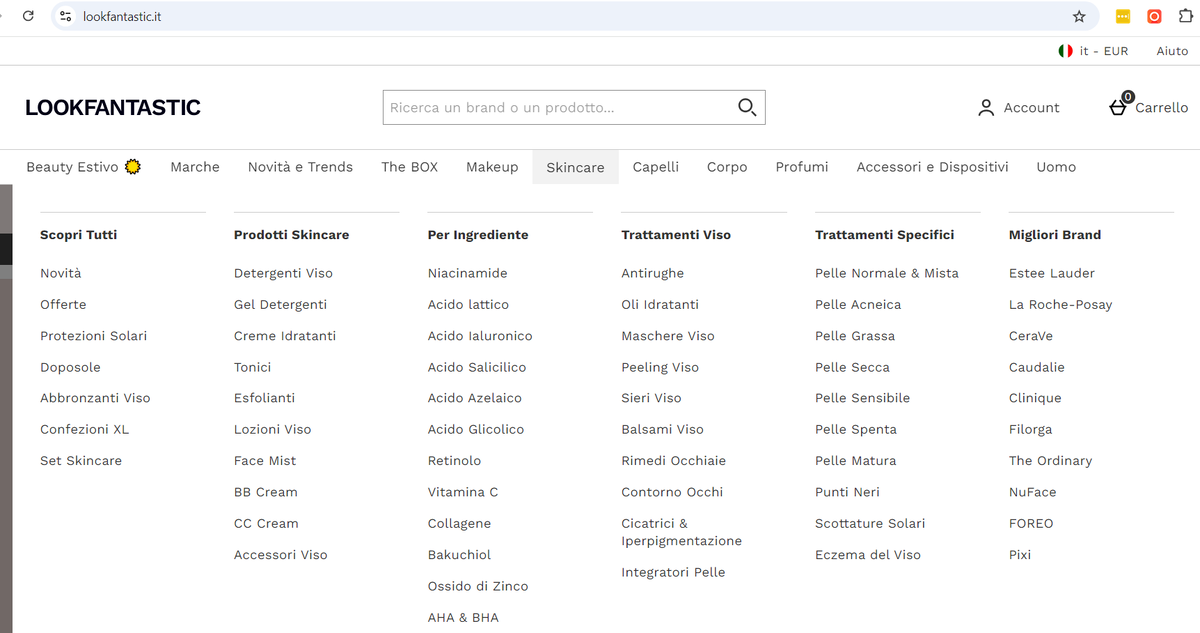Open Accessori e Dispositivi menu
Screen dimensions: 1200x633
point(932,167)
